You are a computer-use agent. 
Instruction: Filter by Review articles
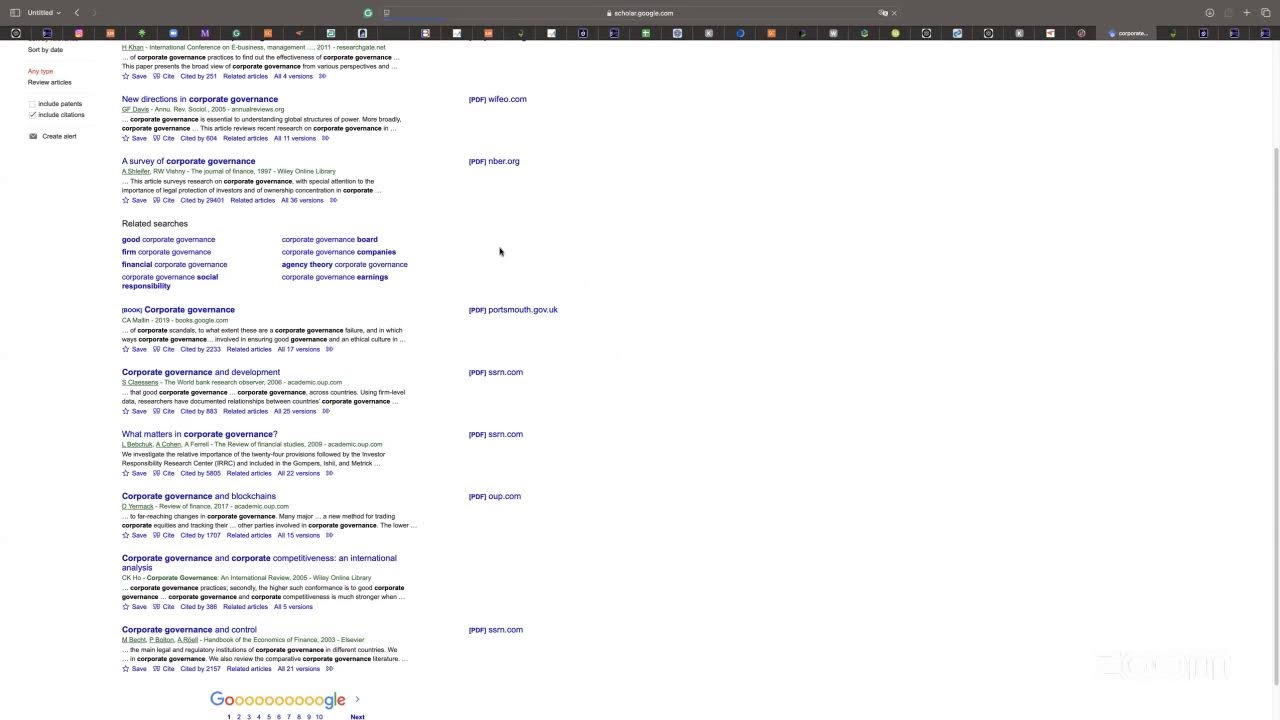pos(50,82)
